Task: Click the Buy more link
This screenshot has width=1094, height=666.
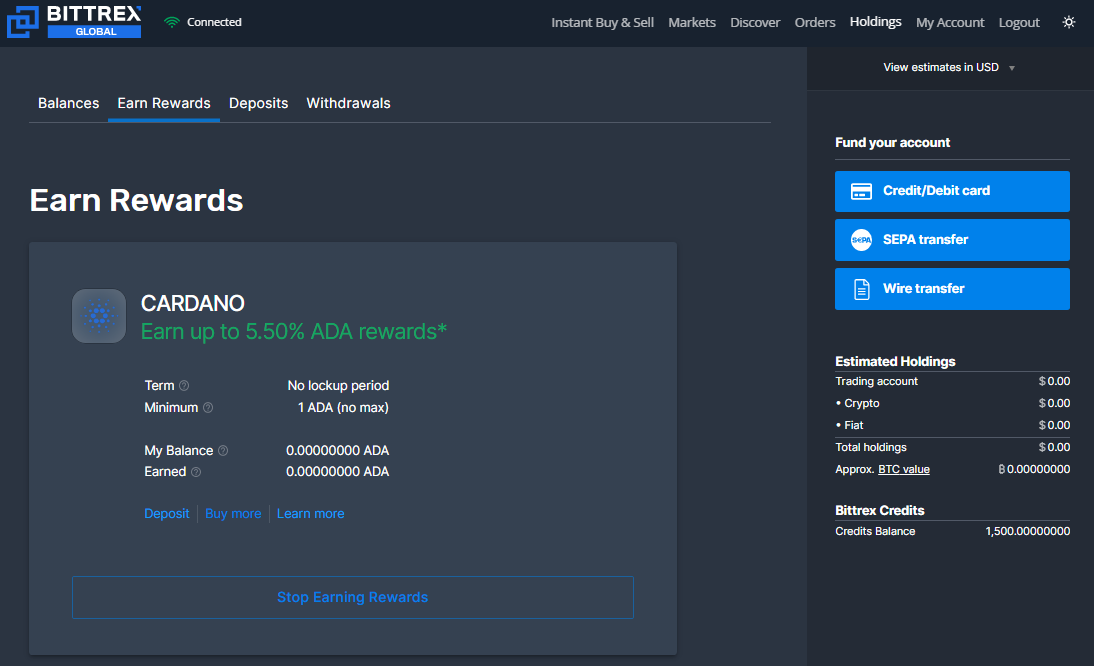Action: tap(233, 514)
